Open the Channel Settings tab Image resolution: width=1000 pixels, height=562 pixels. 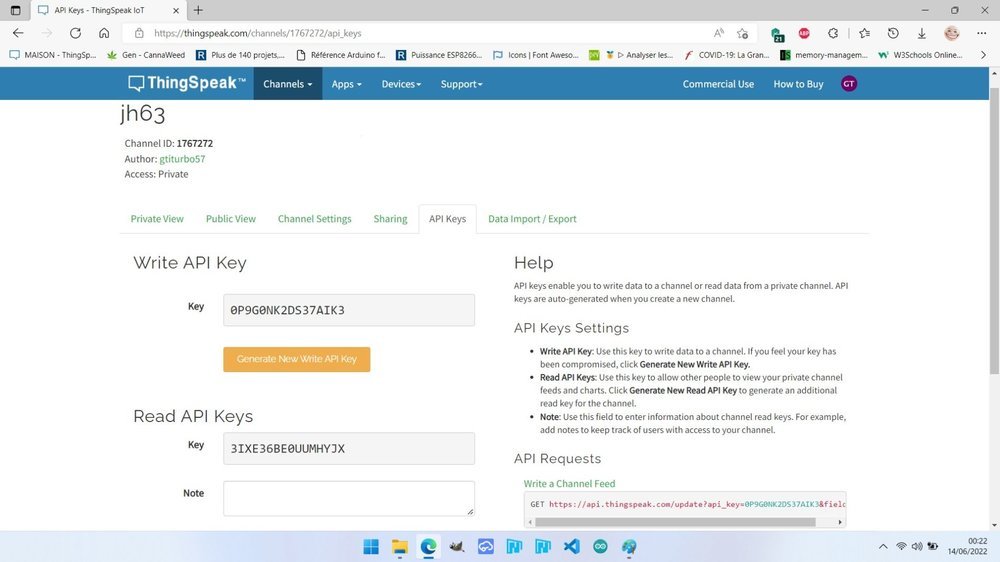(314, 219)
